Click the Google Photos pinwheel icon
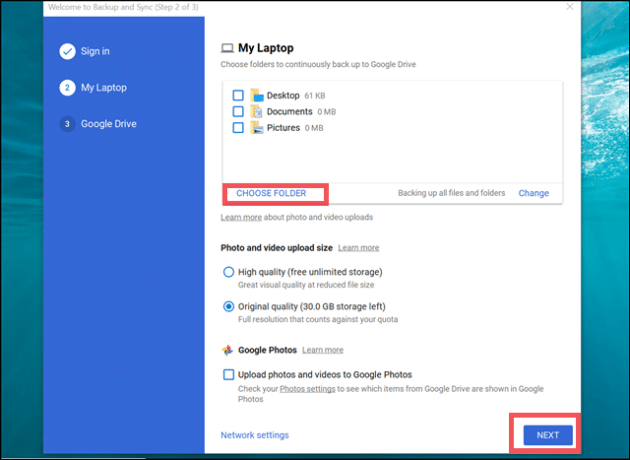The width and height of the screenshot is (630, 460). [227, 350]
